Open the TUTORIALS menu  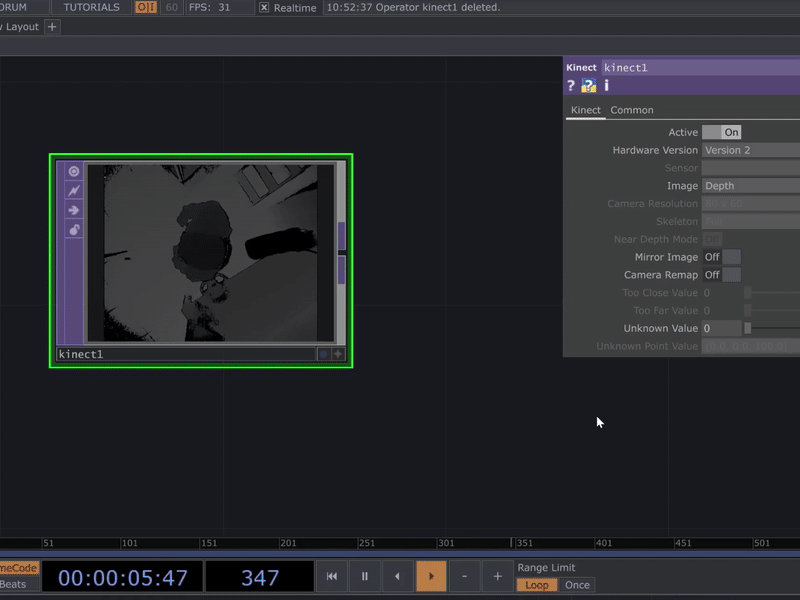pos(92,7)
